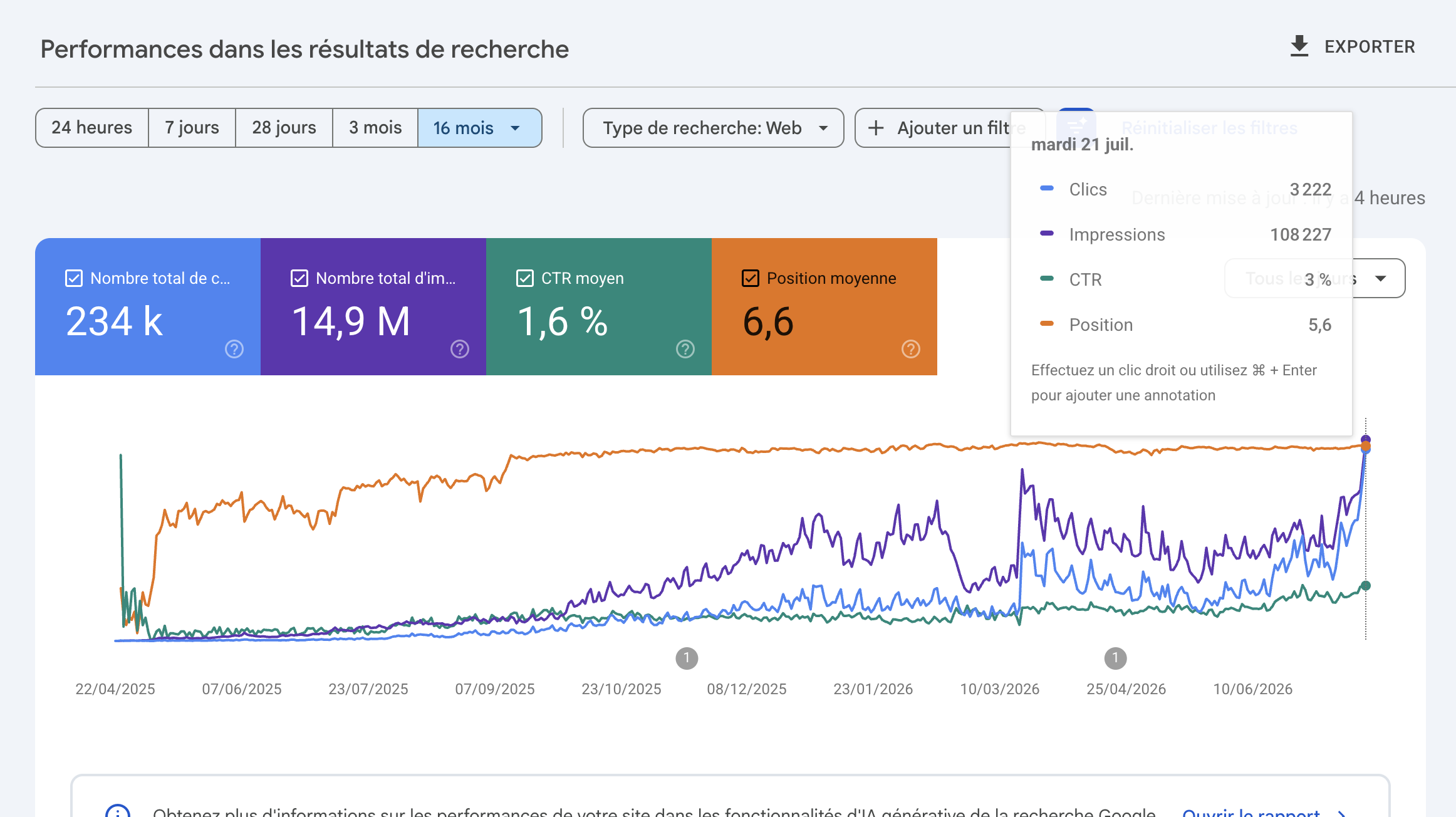Select the 24 heures date range

point(92,128)
